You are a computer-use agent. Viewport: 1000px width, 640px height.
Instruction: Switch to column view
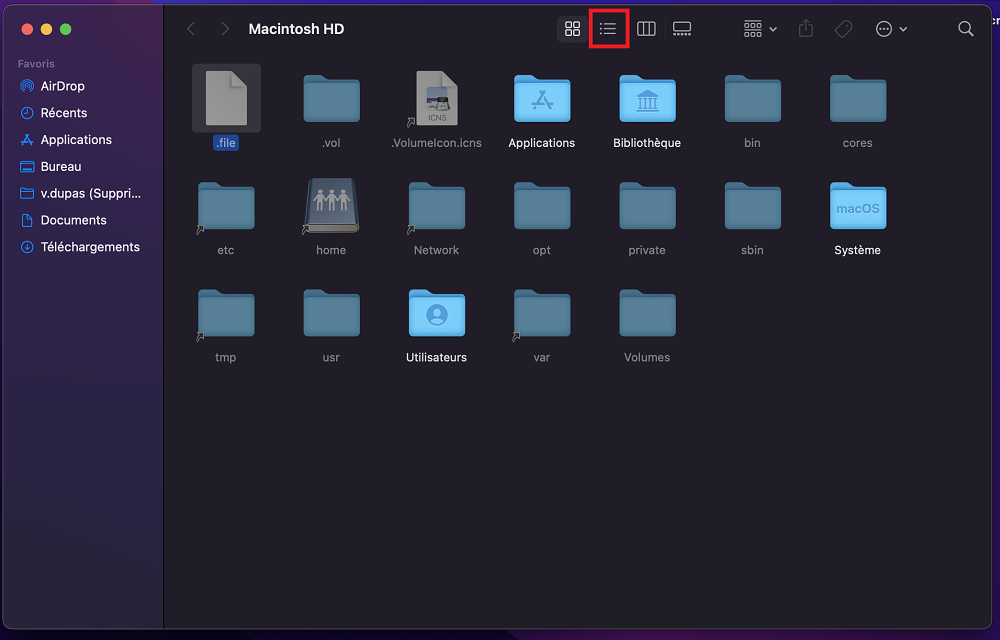point(646,29)
